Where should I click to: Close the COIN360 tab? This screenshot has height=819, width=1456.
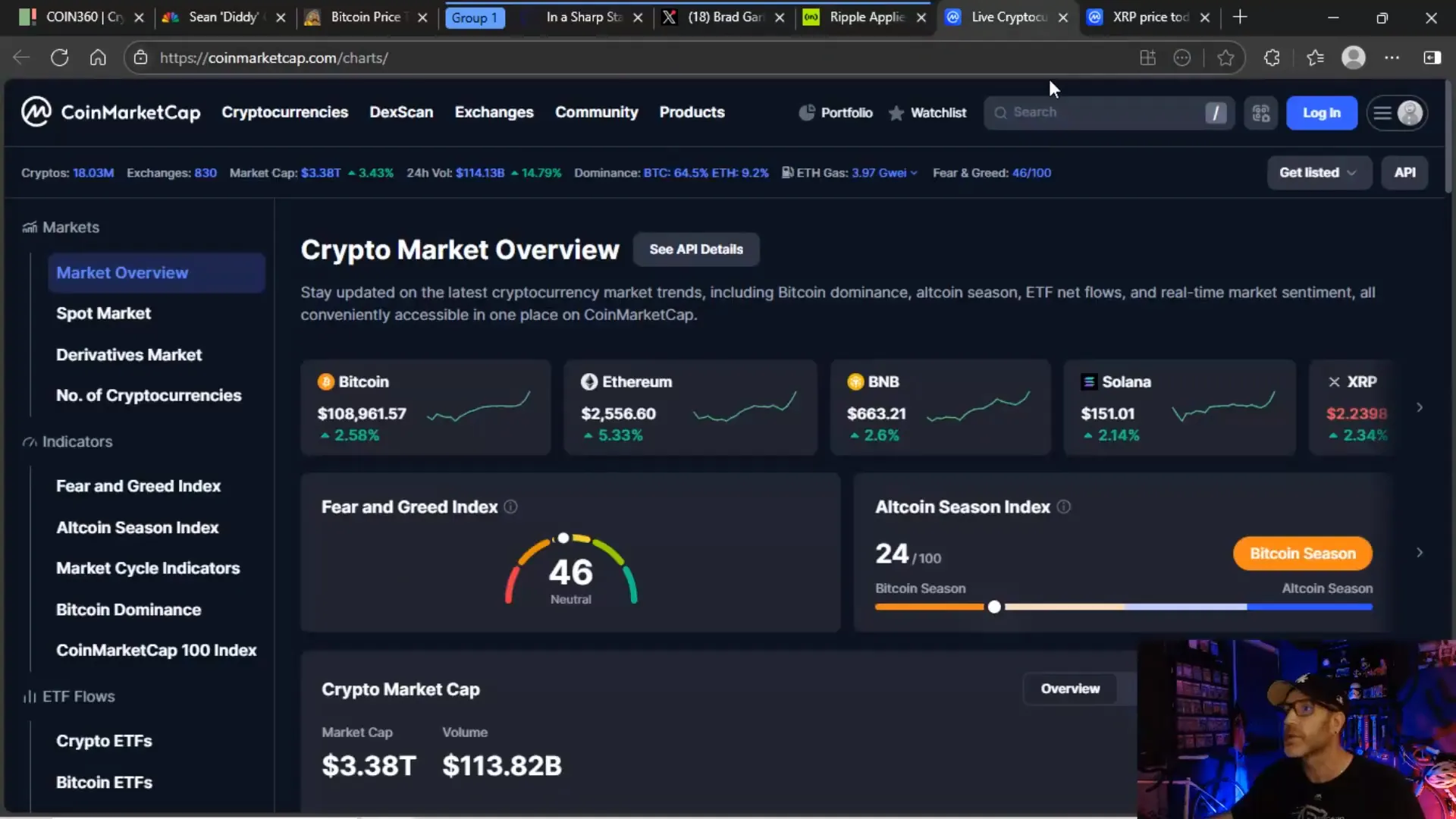click(x=139, y=17)
